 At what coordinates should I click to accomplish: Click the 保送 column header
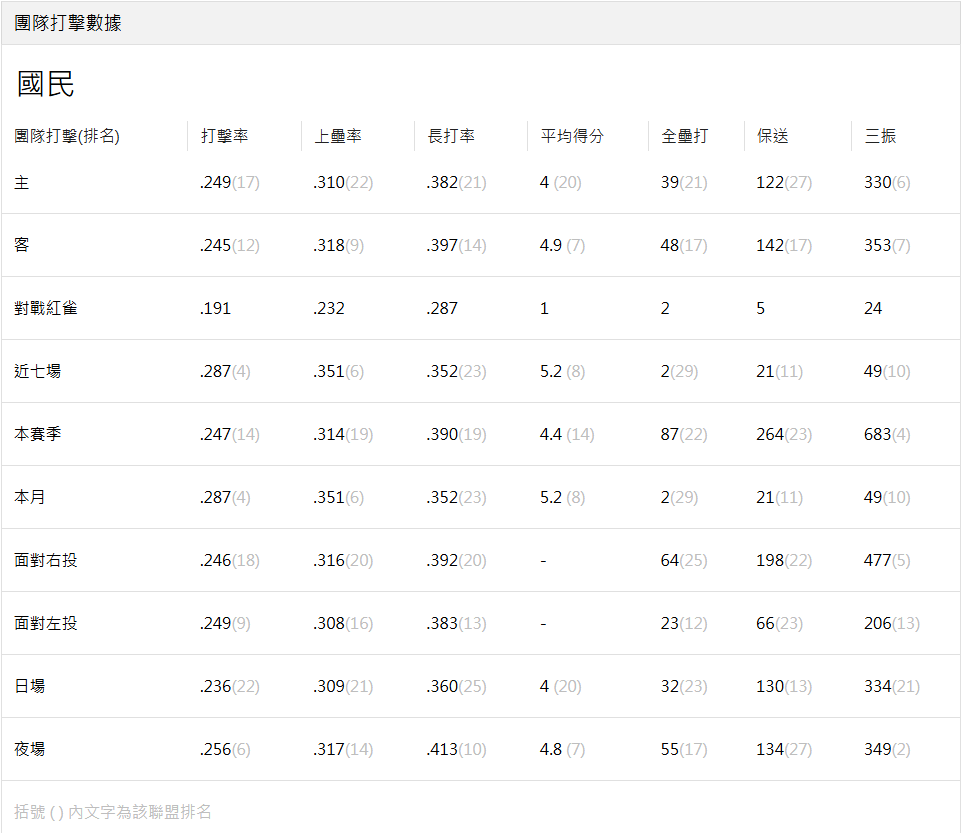coord(772,136)
